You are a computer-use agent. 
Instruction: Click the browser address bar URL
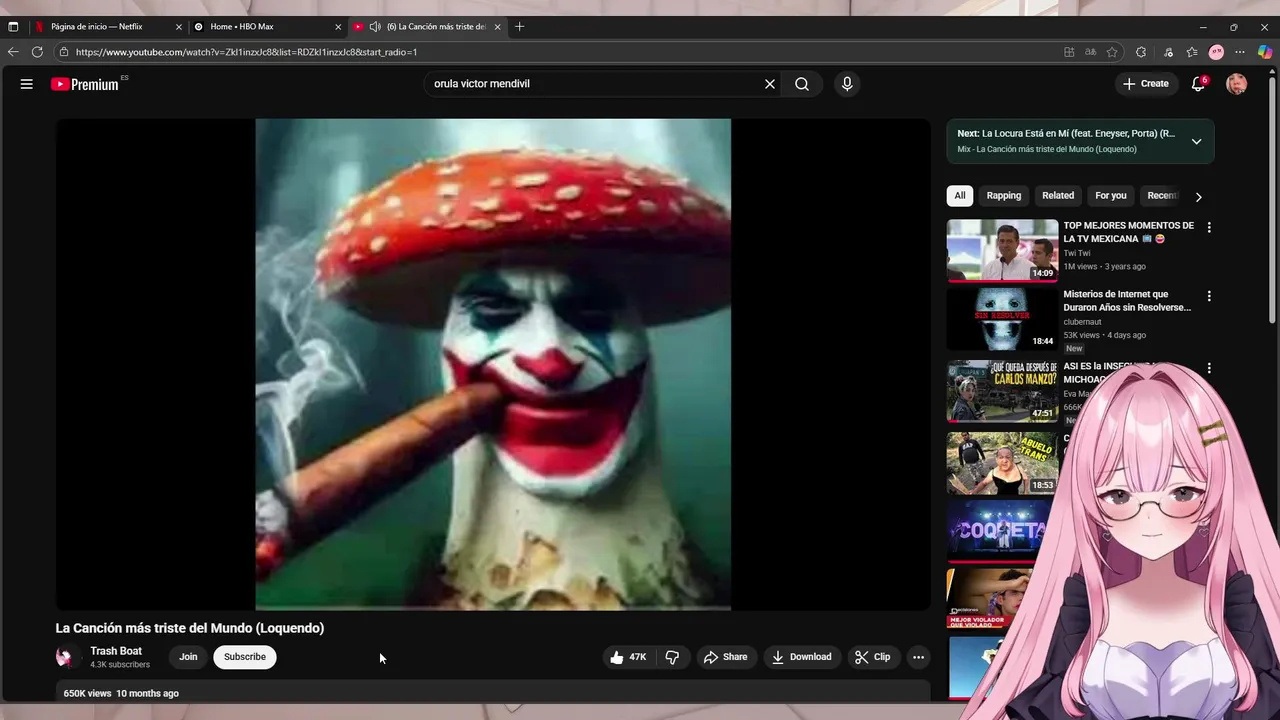click(246, 52)
